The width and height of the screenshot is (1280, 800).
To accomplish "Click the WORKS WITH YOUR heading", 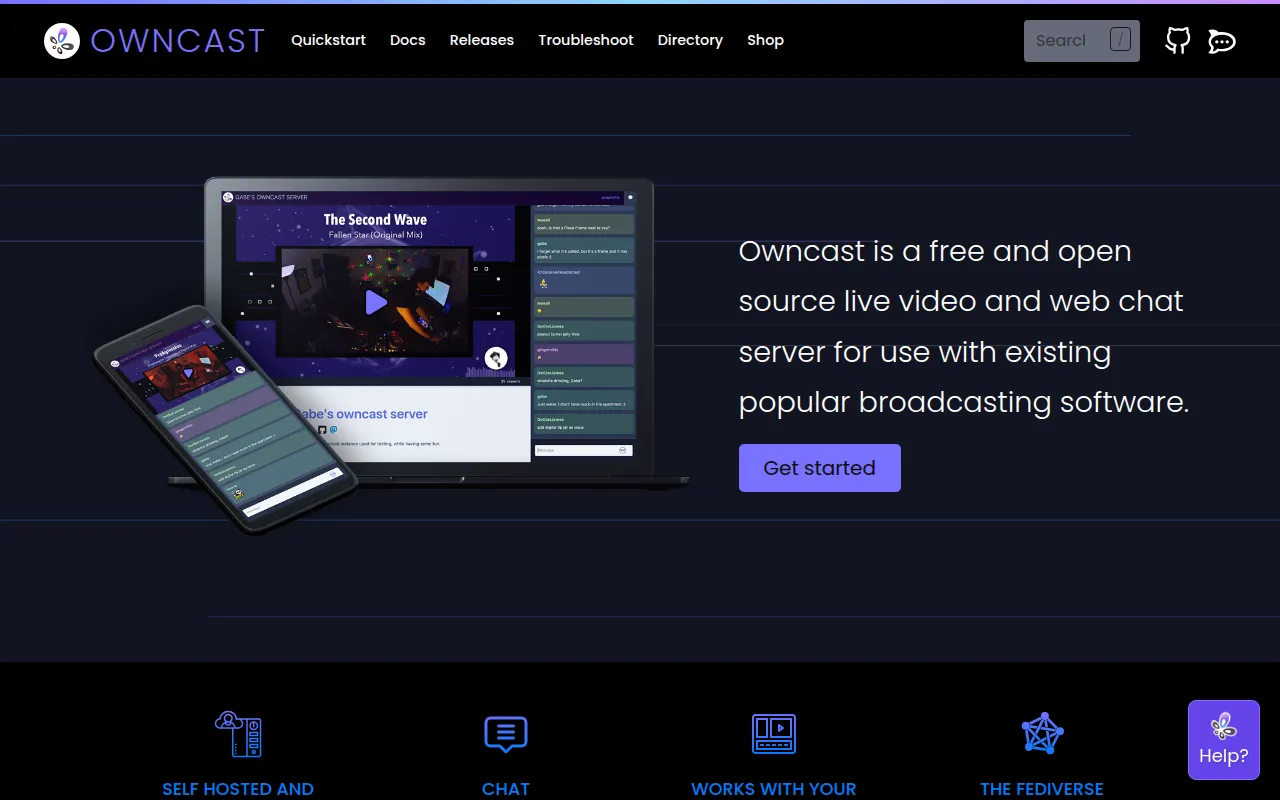I will coord(773,789).
